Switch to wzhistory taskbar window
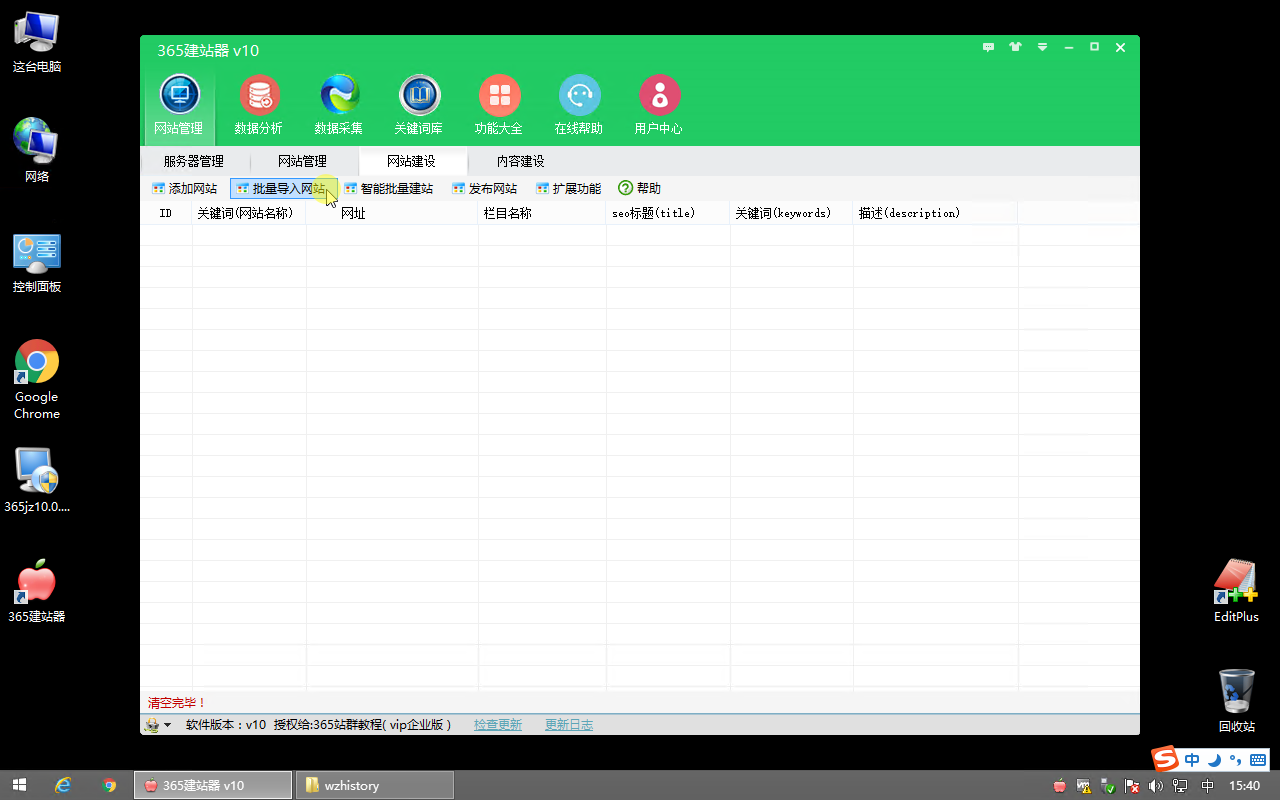The image size is (1280, 800). pos(375,785)
